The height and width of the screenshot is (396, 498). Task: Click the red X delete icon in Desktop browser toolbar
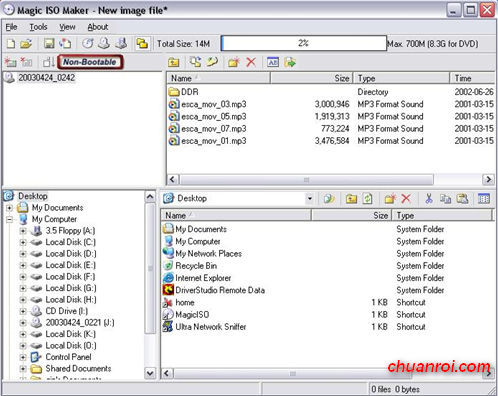click(406, 199)
